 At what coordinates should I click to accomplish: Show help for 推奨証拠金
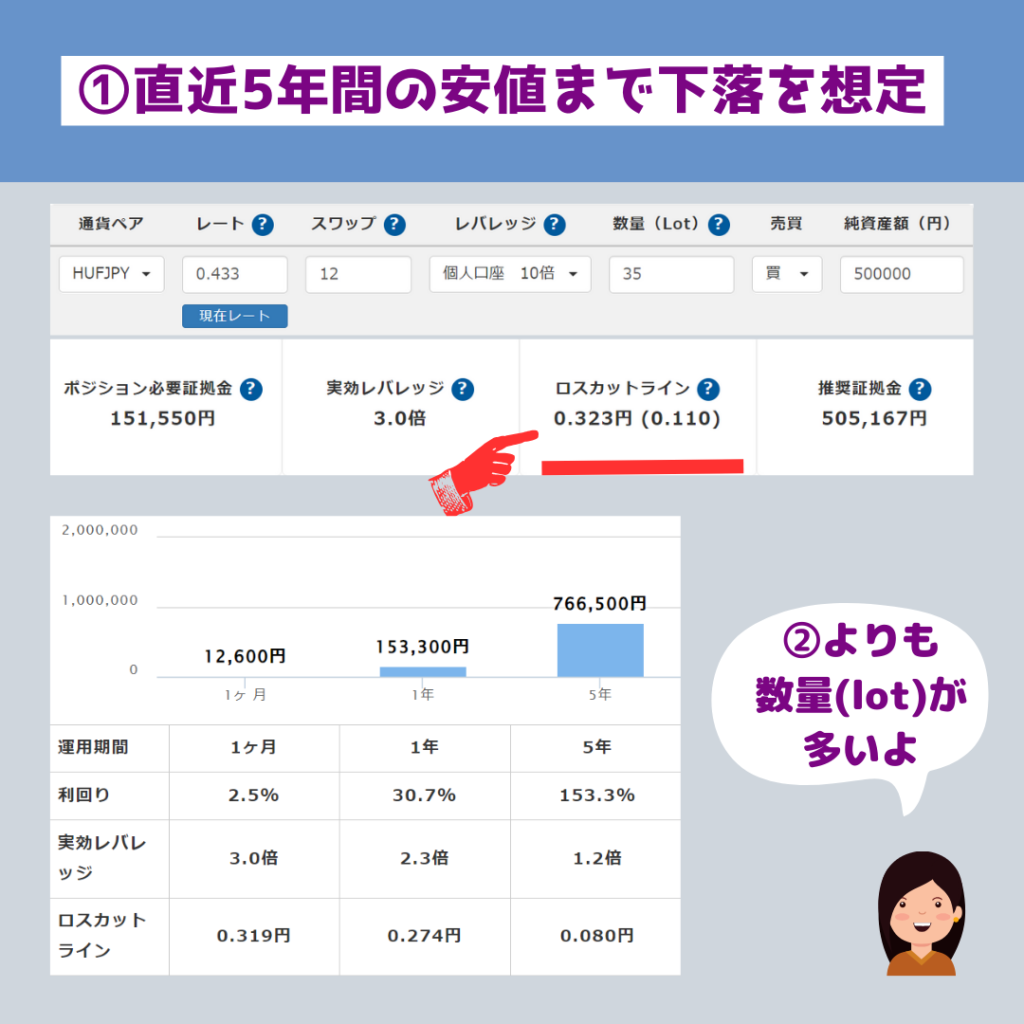tap(920, 390)
